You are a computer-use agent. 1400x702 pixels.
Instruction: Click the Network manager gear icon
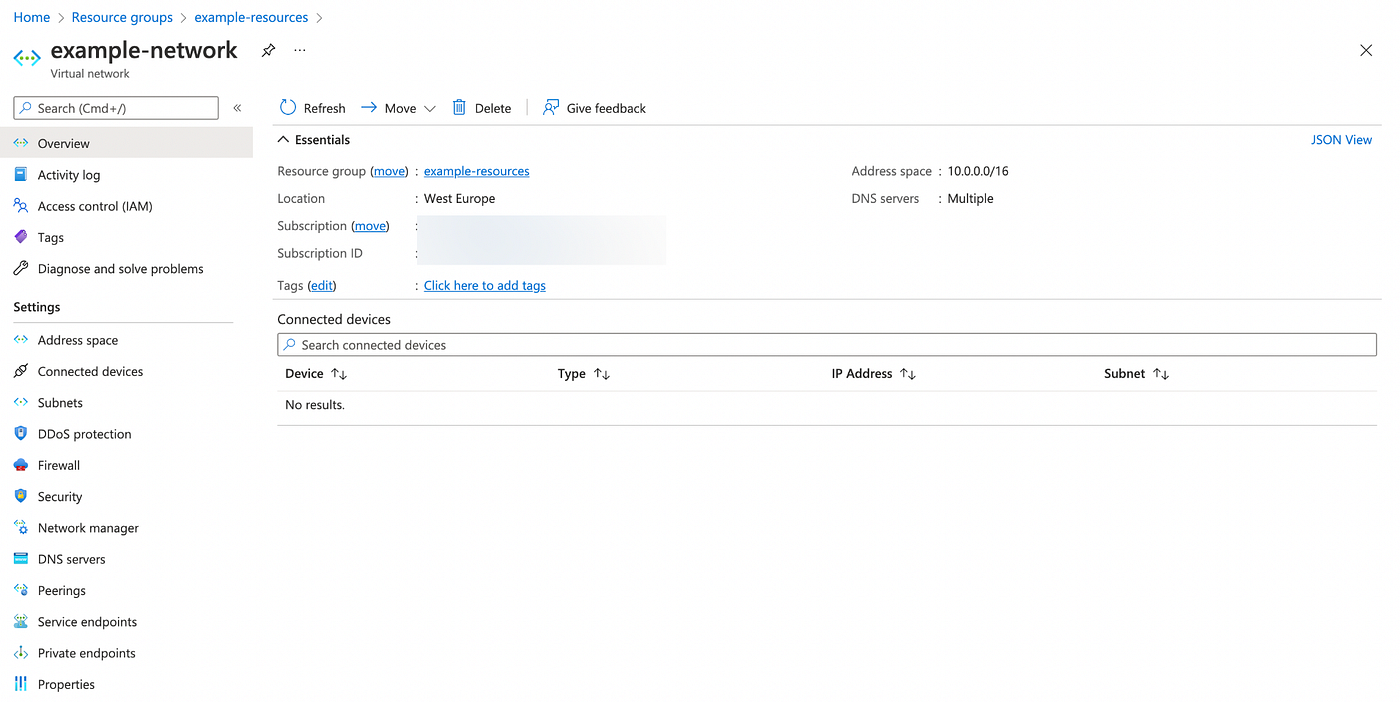(21, 527)
